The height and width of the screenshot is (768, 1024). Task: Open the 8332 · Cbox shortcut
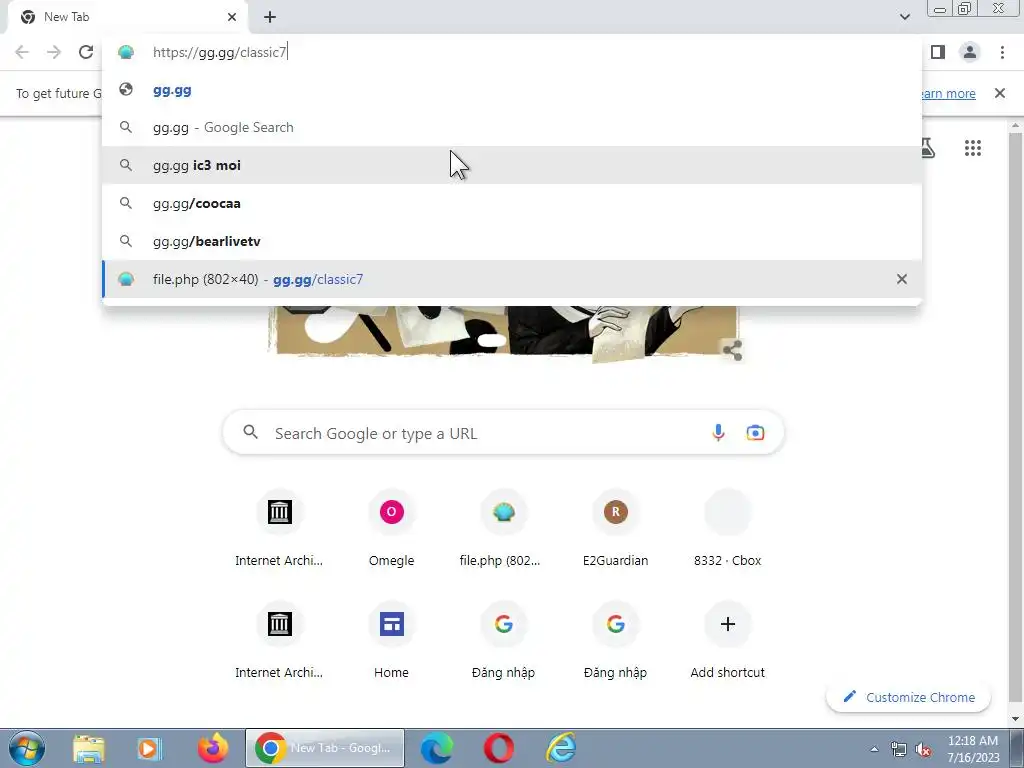(728, 529)
